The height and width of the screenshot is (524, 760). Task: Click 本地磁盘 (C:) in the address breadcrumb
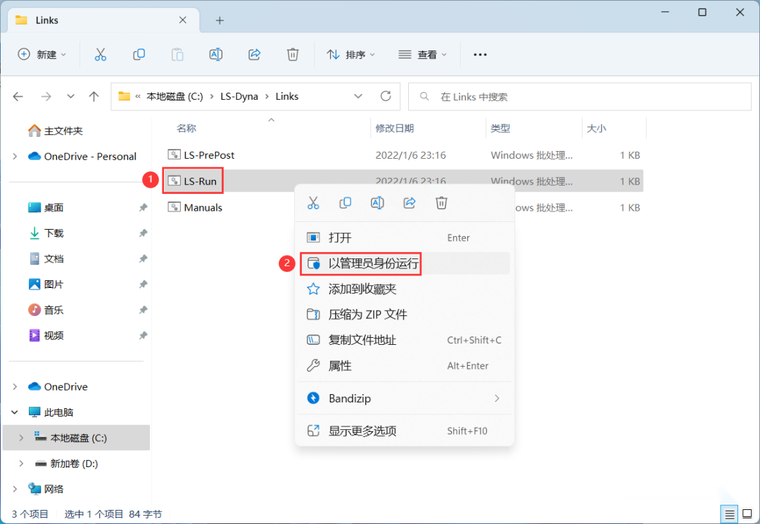174,96
